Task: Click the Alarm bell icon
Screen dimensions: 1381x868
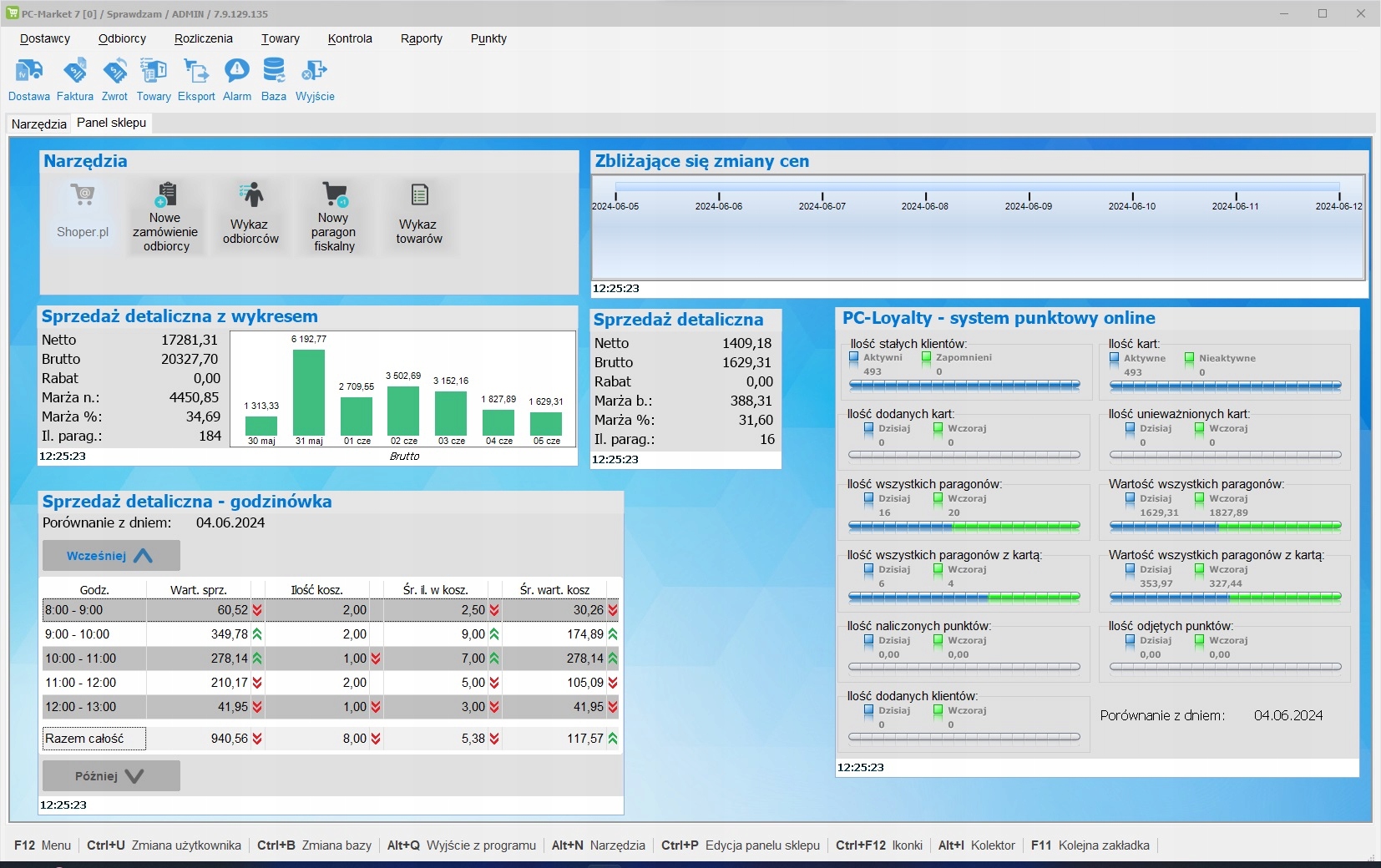Action: [x=237, y=73]
